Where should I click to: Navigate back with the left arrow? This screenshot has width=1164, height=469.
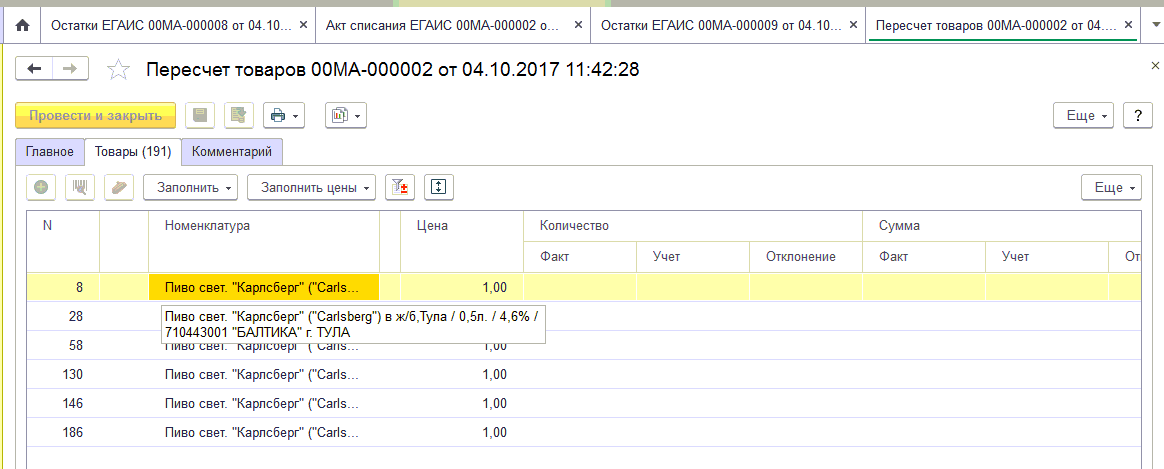click(34, 69)
